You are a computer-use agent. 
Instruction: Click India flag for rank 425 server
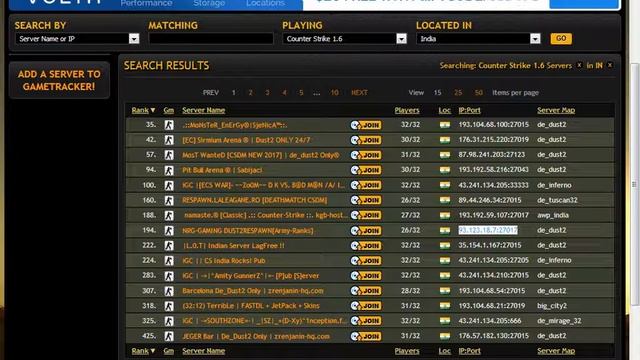tap(445, 336)
